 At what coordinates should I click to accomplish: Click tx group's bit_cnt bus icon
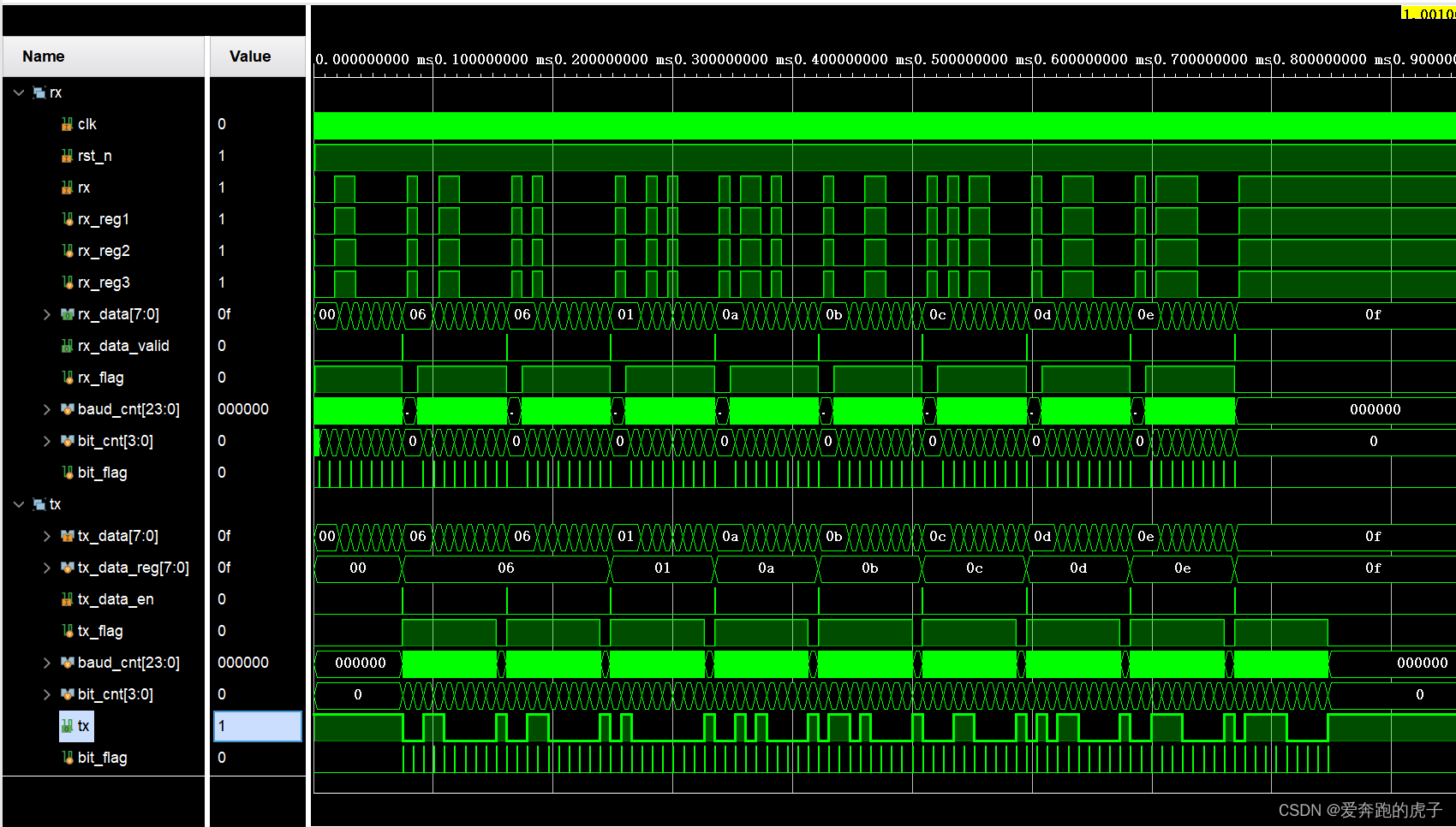(x=67, y=694)
